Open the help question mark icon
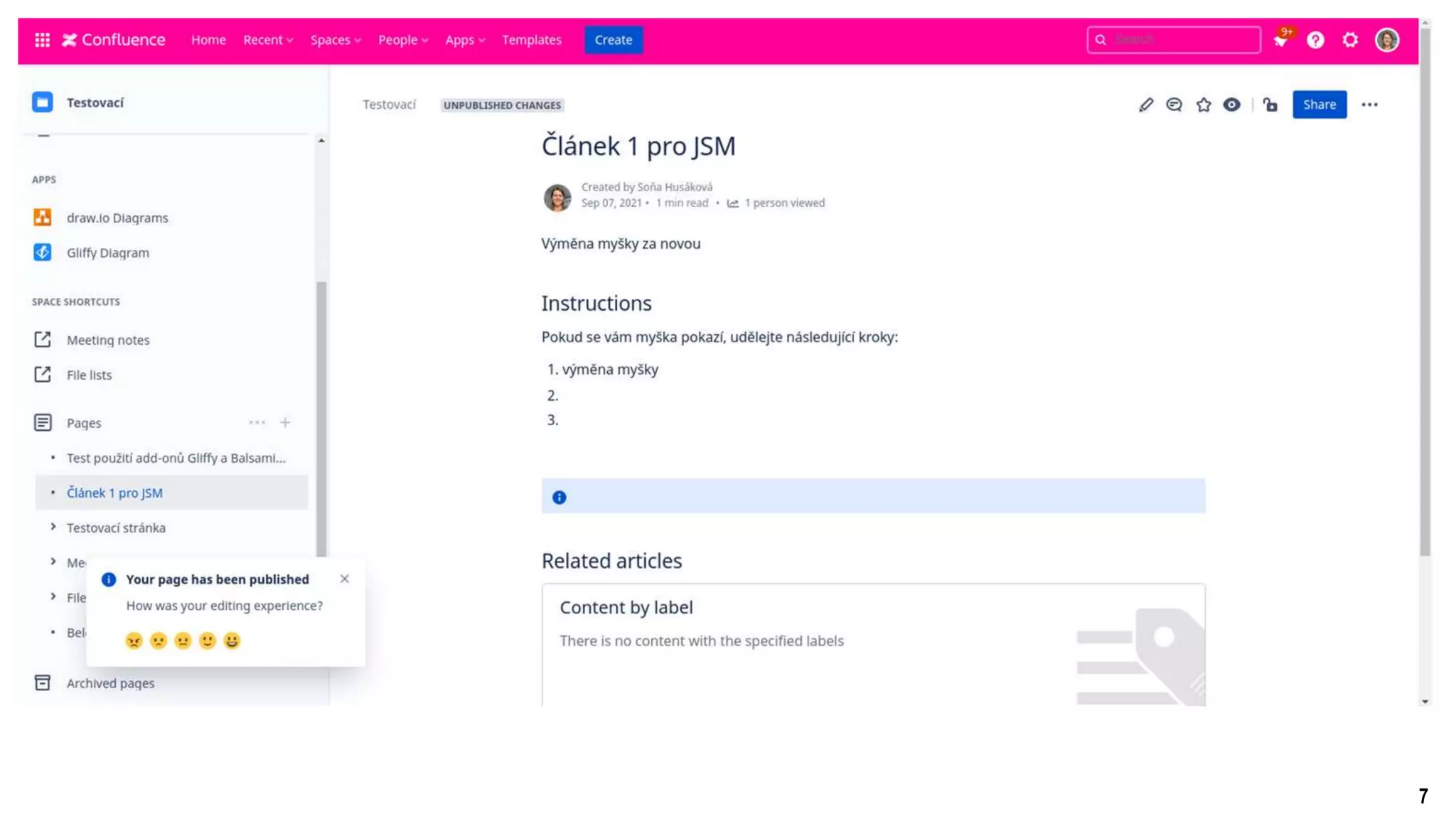1456x819 pixels. 1315,40
